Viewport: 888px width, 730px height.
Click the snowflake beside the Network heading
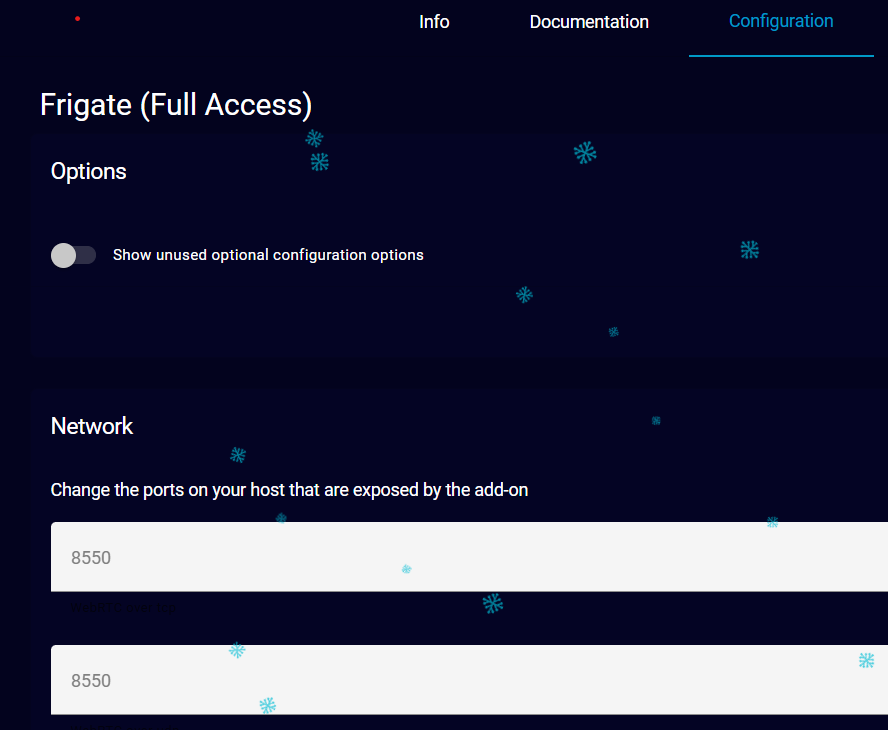(238, 455)
